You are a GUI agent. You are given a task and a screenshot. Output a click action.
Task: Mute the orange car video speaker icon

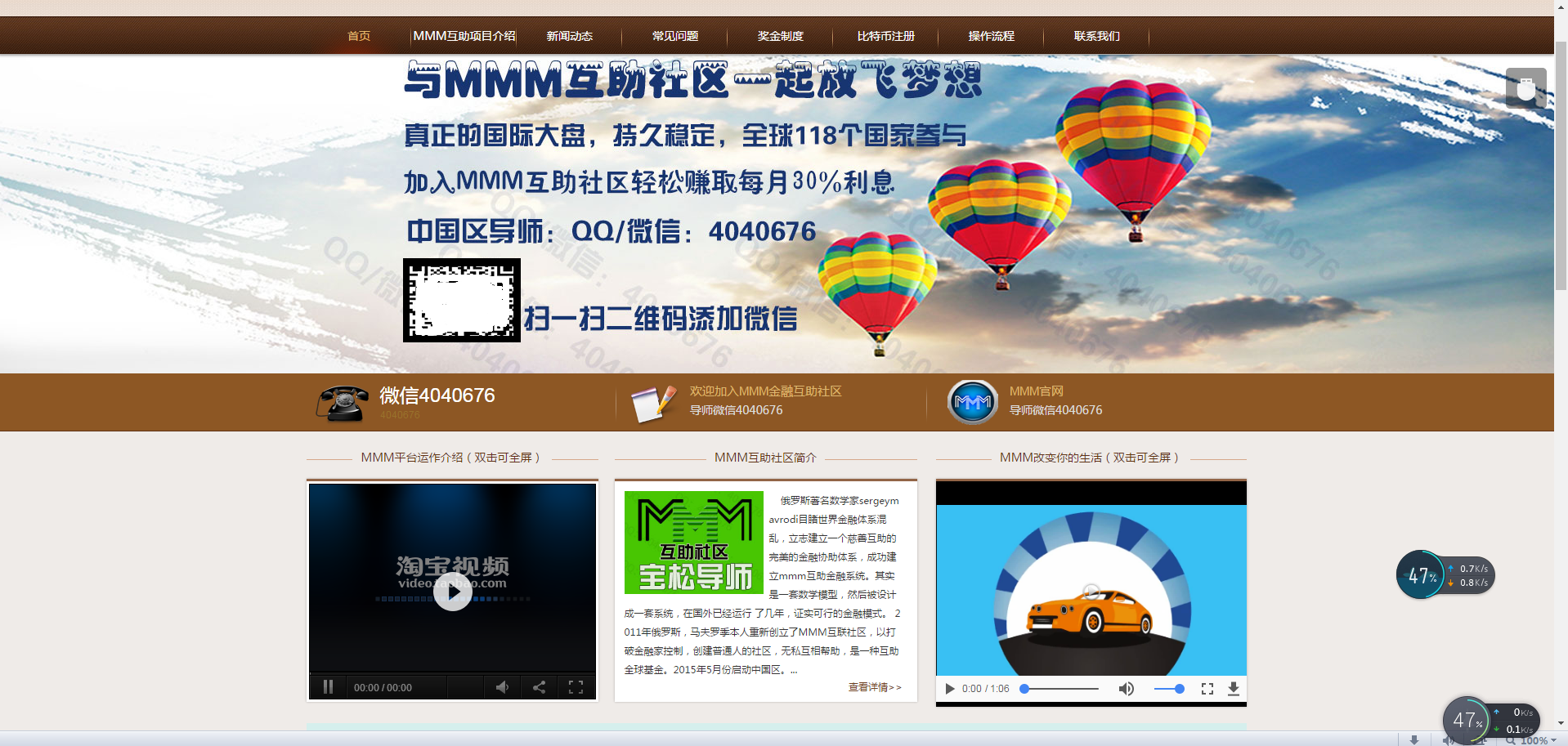point(1126,689)
